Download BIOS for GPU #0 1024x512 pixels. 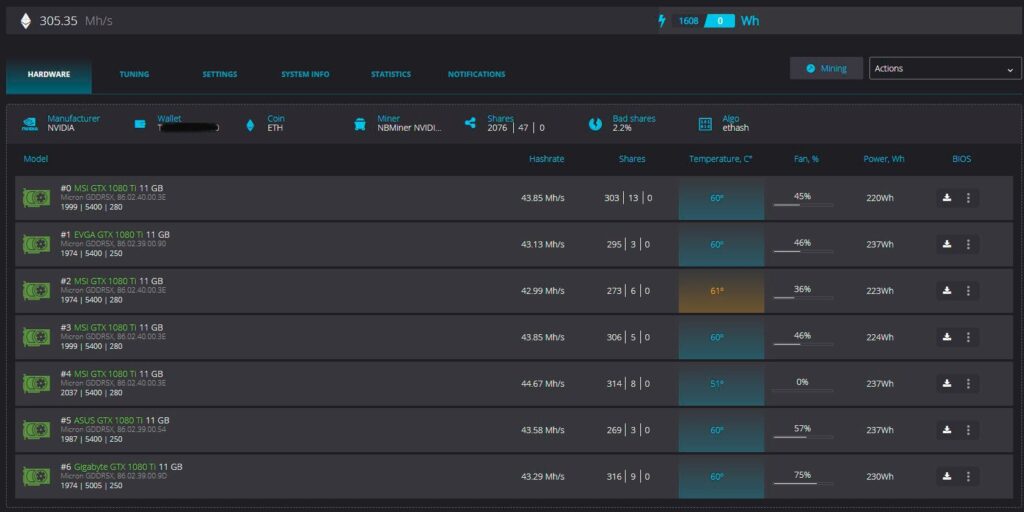point(947,198)
